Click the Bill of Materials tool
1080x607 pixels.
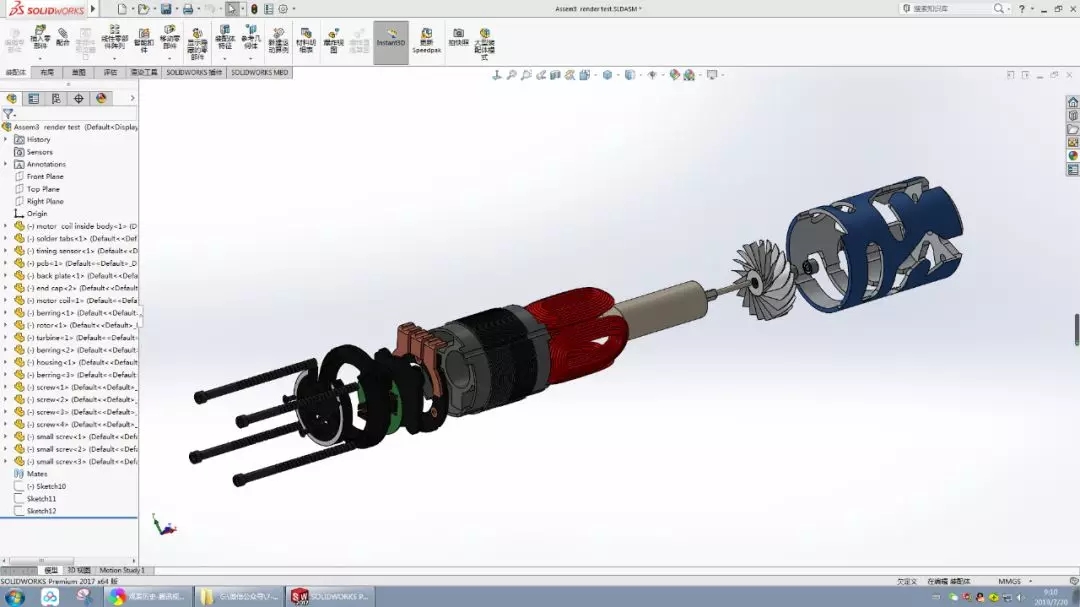(306, 40)
